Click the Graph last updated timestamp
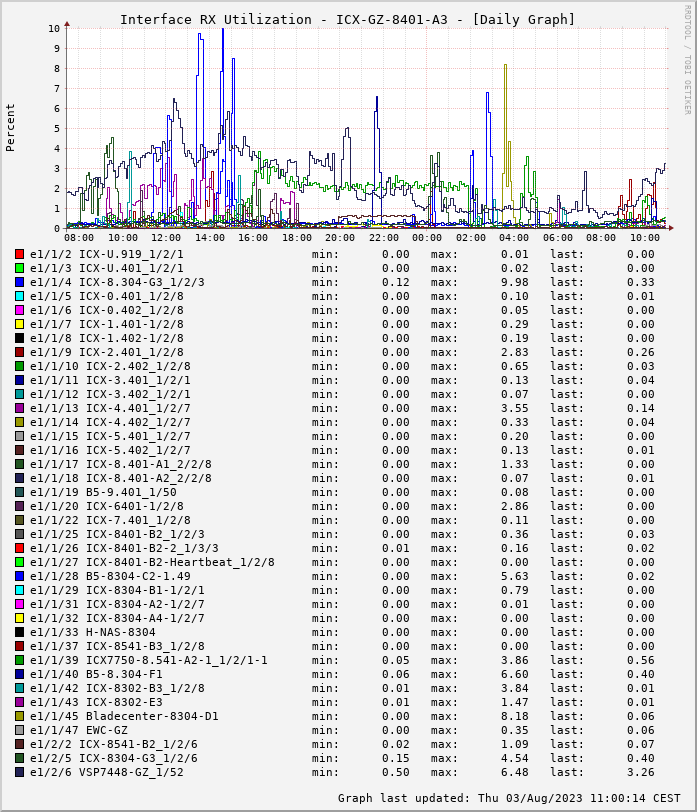This screenshot has height=812, width=697. tap(509, 798)
